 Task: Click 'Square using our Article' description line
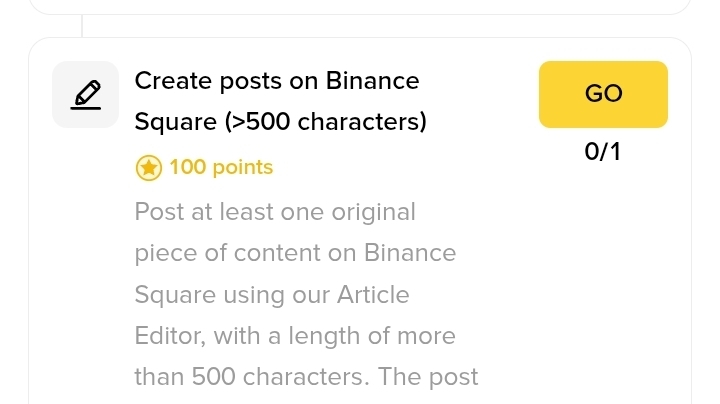[272, 295]
